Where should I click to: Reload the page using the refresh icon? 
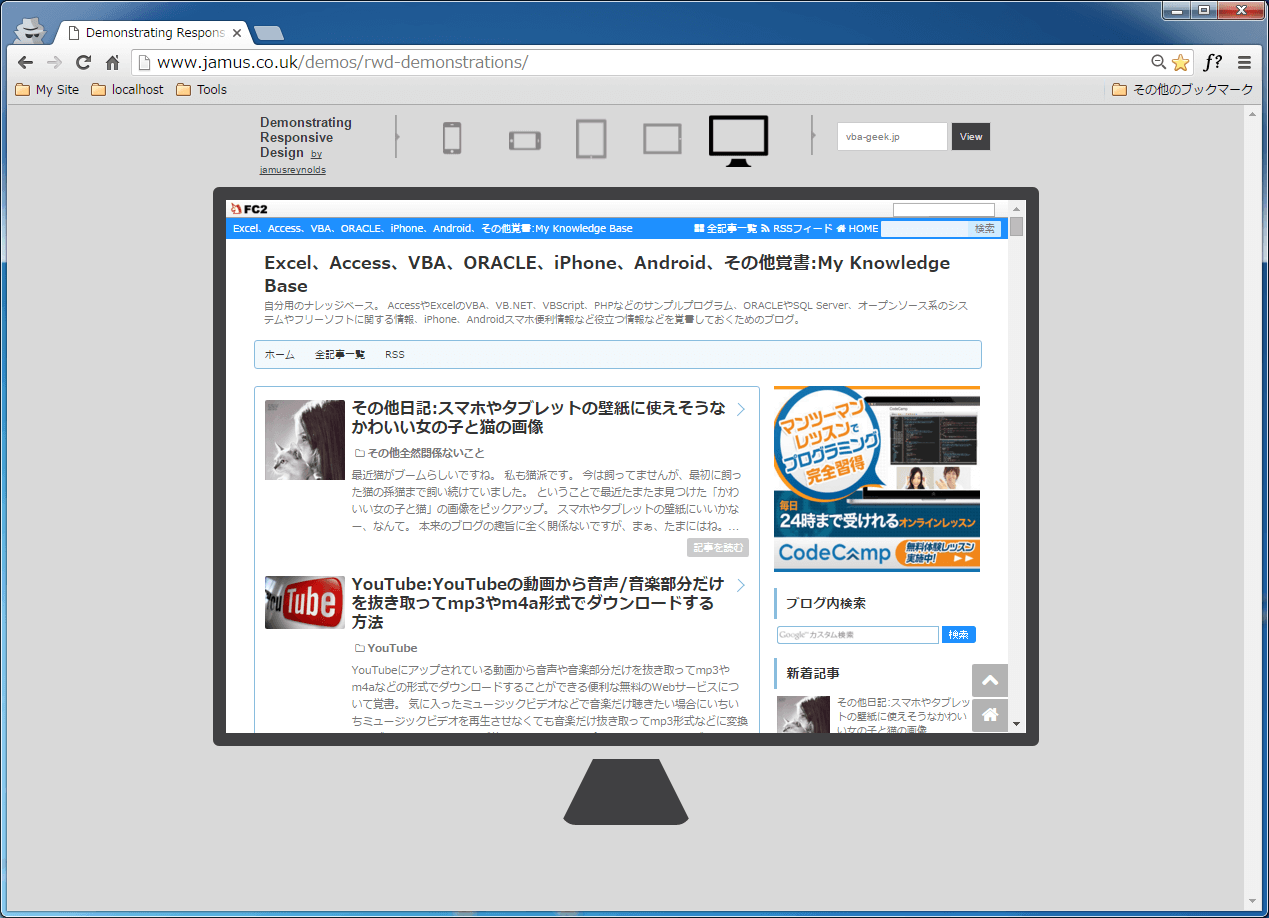83,62
